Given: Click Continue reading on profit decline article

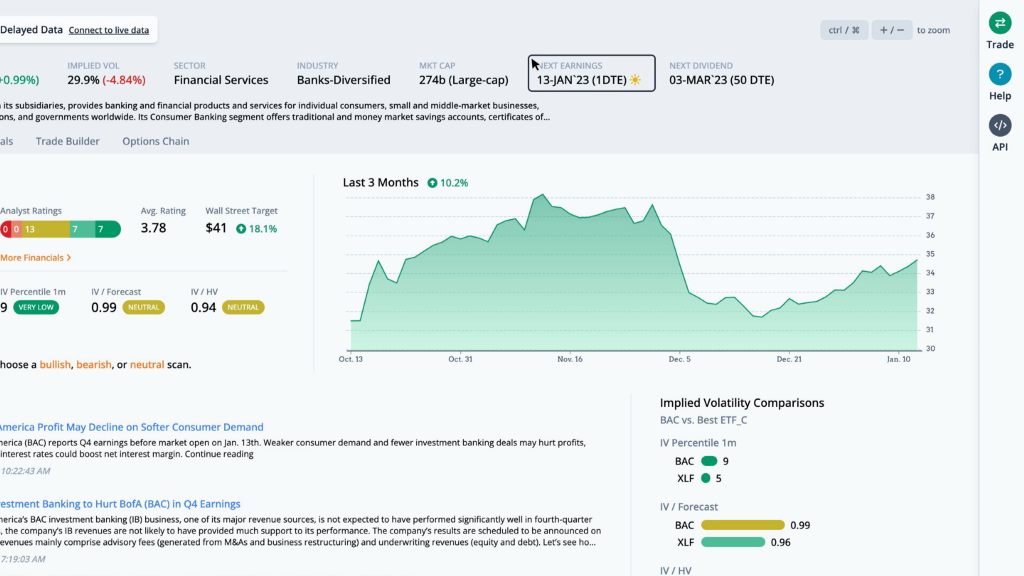Looking at the screenshot, I should 219,454.
